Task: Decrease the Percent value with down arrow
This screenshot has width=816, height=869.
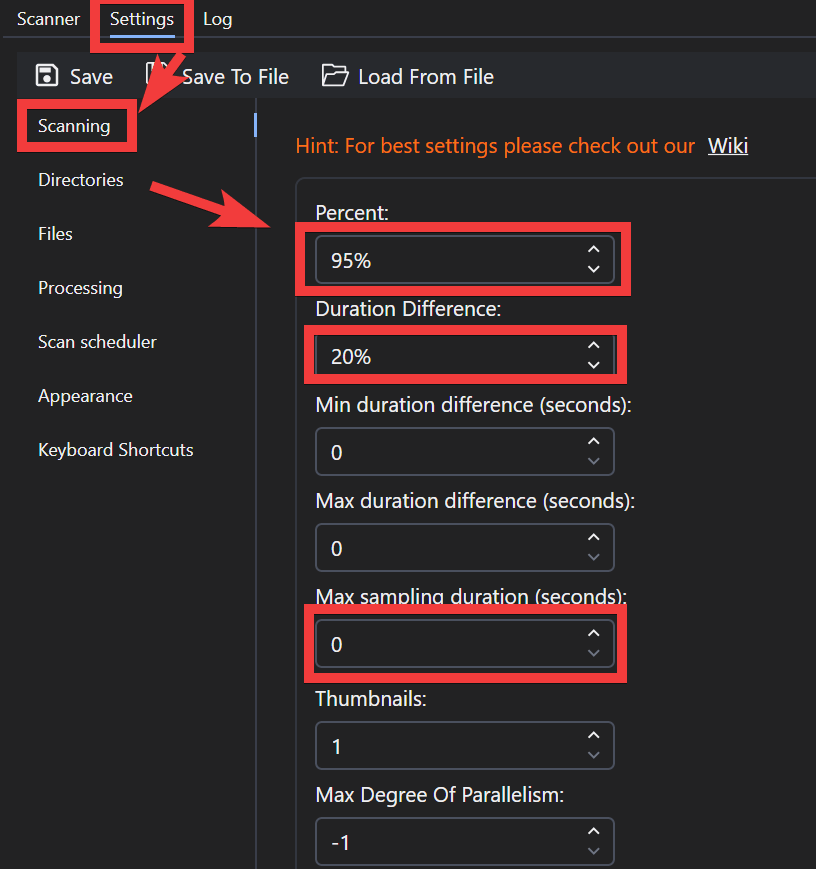Action: (x=594, y=269)
